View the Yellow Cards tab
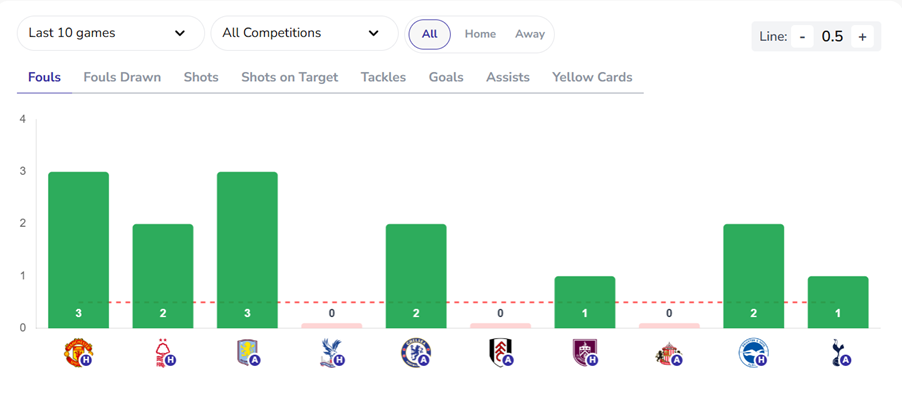 tap(592, 77)
